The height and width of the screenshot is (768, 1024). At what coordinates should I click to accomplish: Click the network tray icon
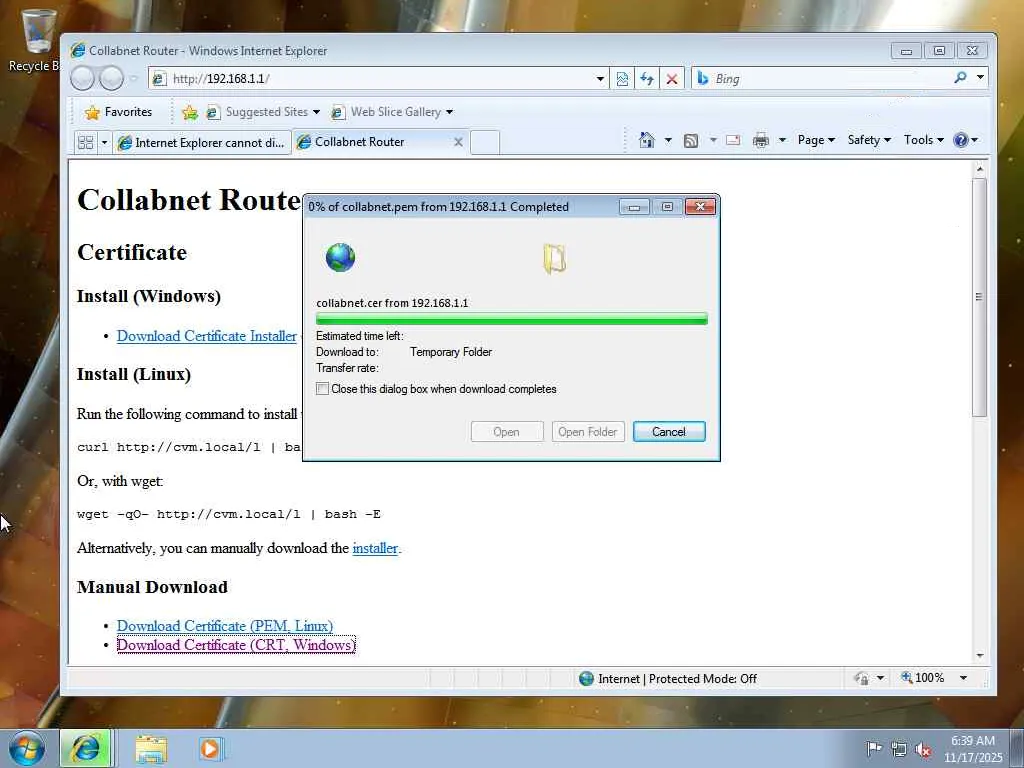click(x=899, y=749)
